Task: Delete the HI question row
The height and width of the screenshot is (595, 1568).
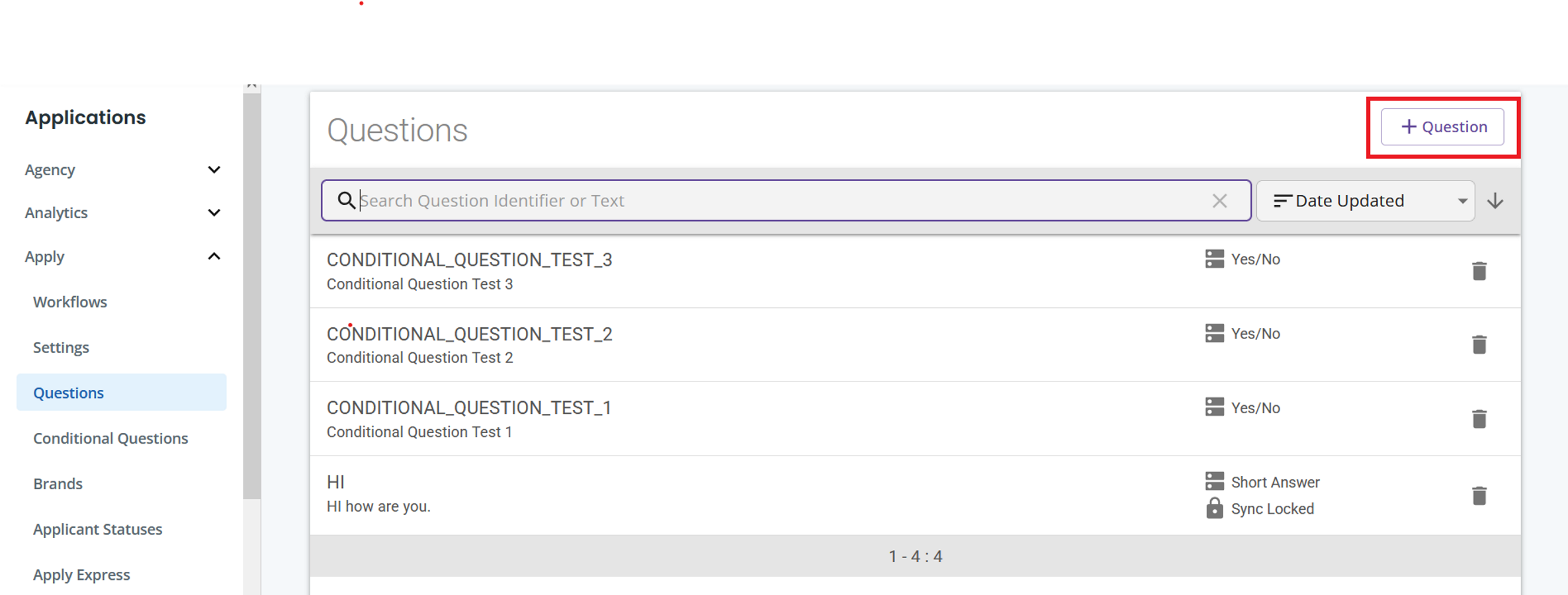Action: (x=1479, y=496)
